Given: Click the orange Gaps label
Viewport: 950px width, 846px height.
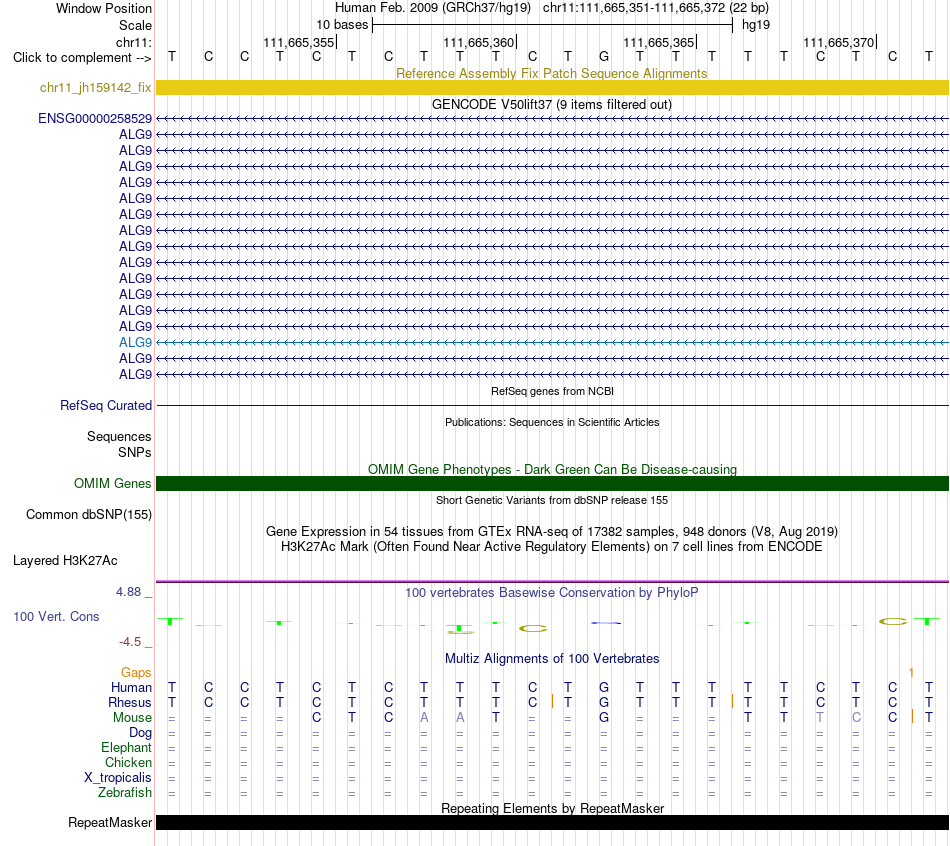Looking at the screenshot, I should (x=136, y=672).
